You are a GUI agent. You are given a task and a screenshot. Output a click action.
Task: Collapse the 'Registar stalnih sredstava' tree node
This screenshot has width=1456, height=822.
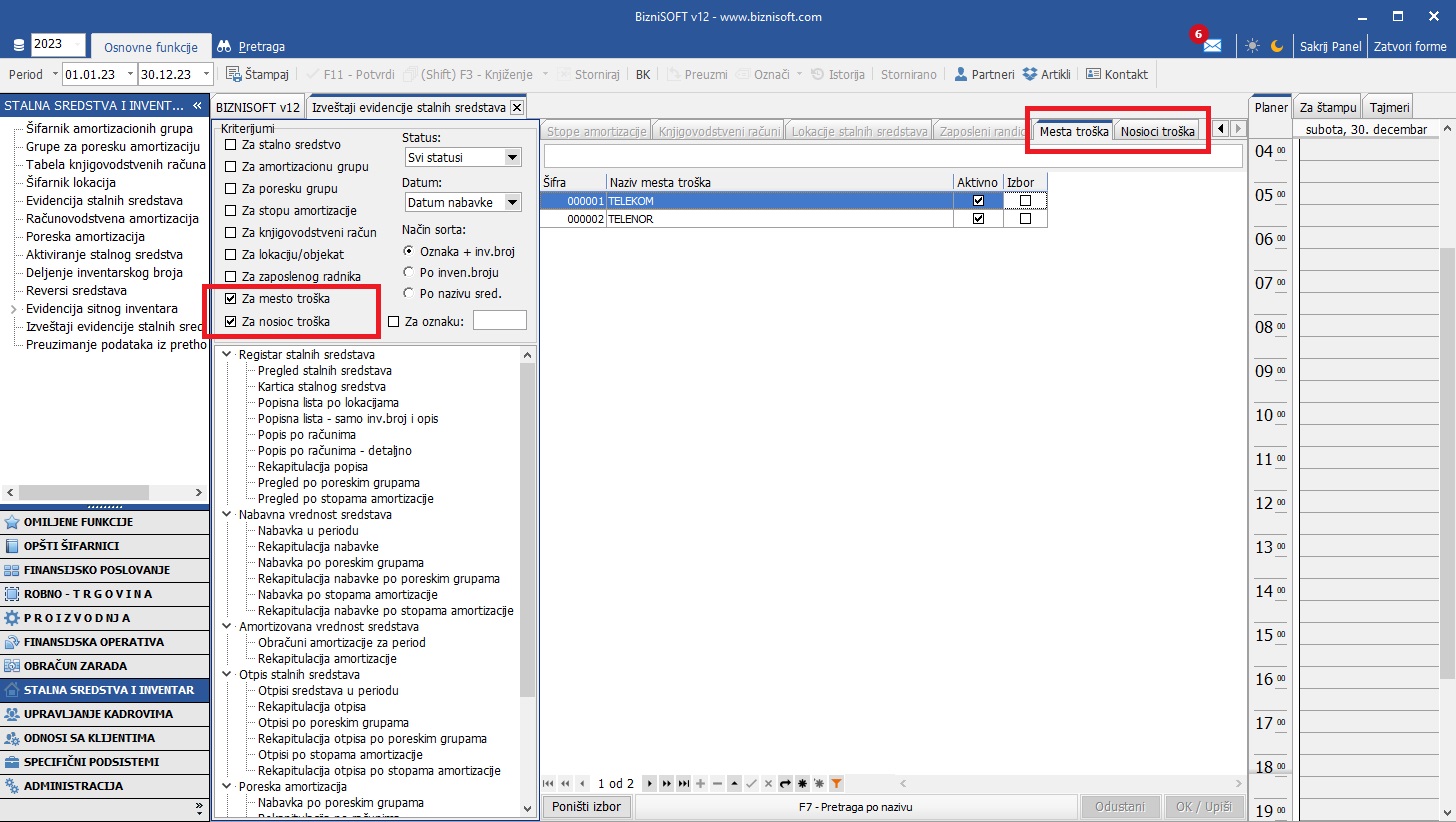[227, 355]
